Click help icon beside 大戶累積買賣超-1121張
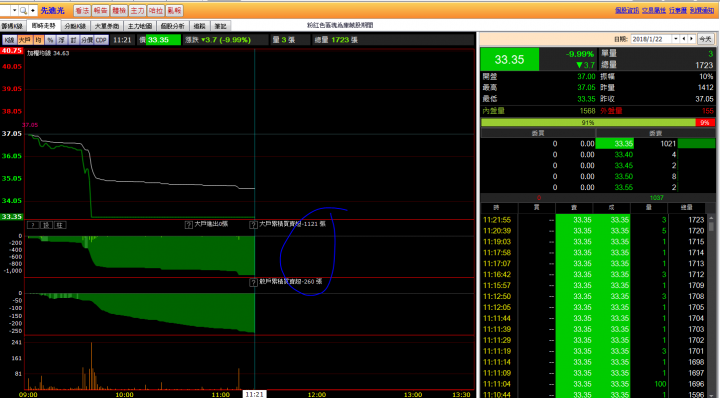 [253, 225]
